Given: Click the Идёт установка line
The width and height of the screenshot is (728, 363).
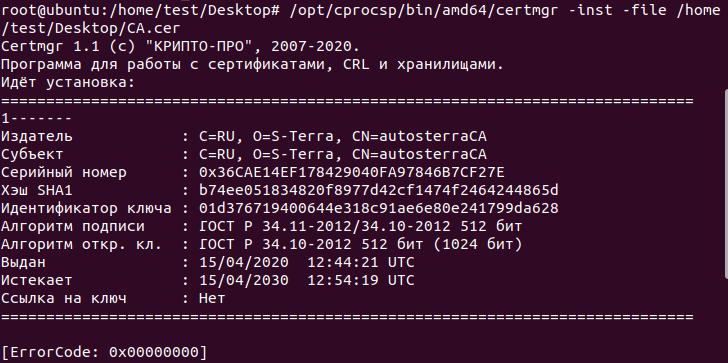Looking at the screenshot, I should coord(68,83).
